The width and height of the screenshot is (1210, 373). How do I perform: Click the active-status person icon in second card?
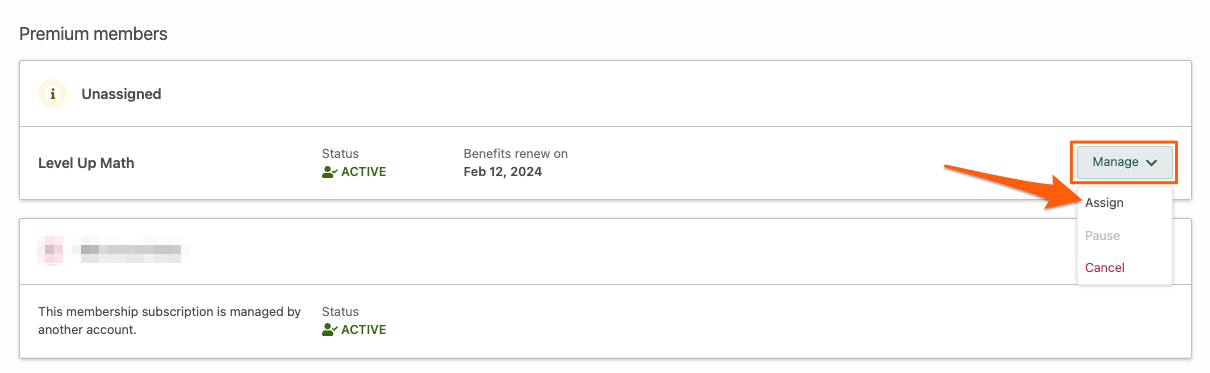click(330, 330)
